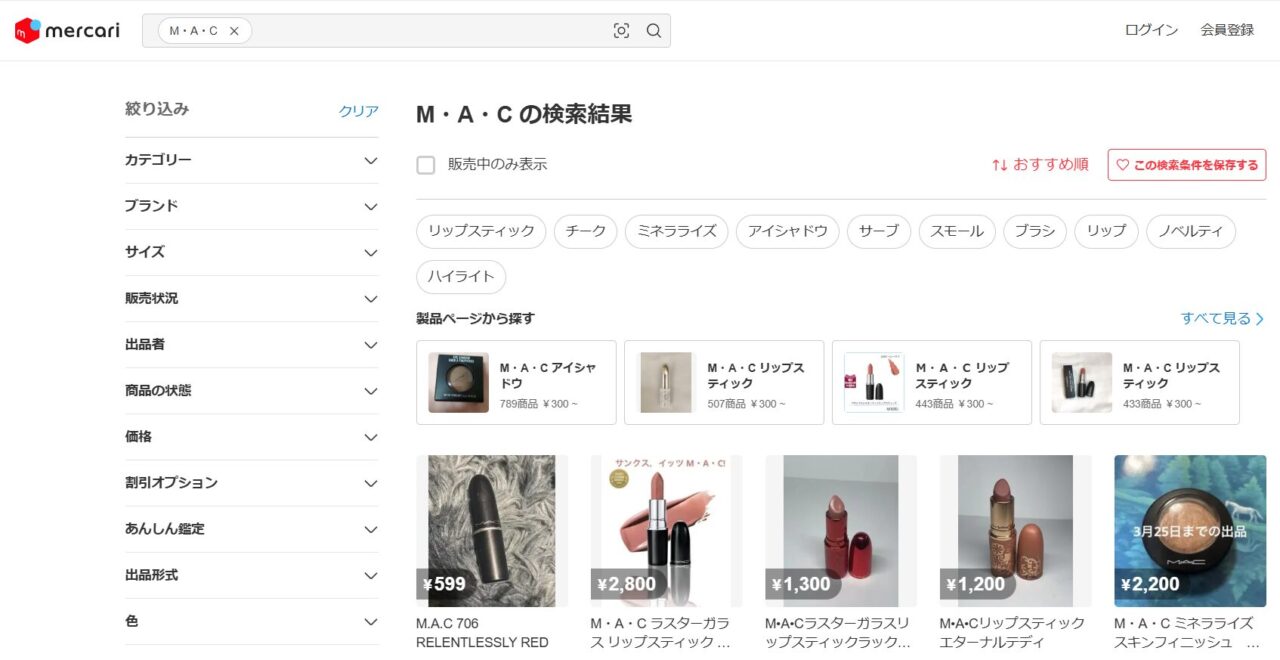Viewport: 1280px width, 660px height.
Task: Select the リップスティック keyword chip
Action: (x=481, y=231)
